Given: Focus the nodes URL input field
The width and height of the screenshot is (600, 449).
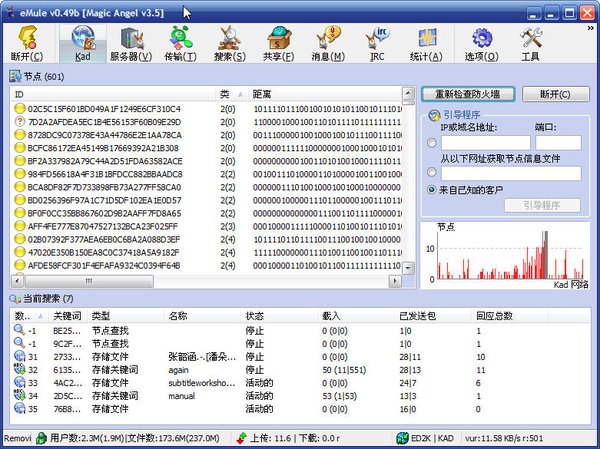Looking at the screenshot, I should tap(511, 173).
